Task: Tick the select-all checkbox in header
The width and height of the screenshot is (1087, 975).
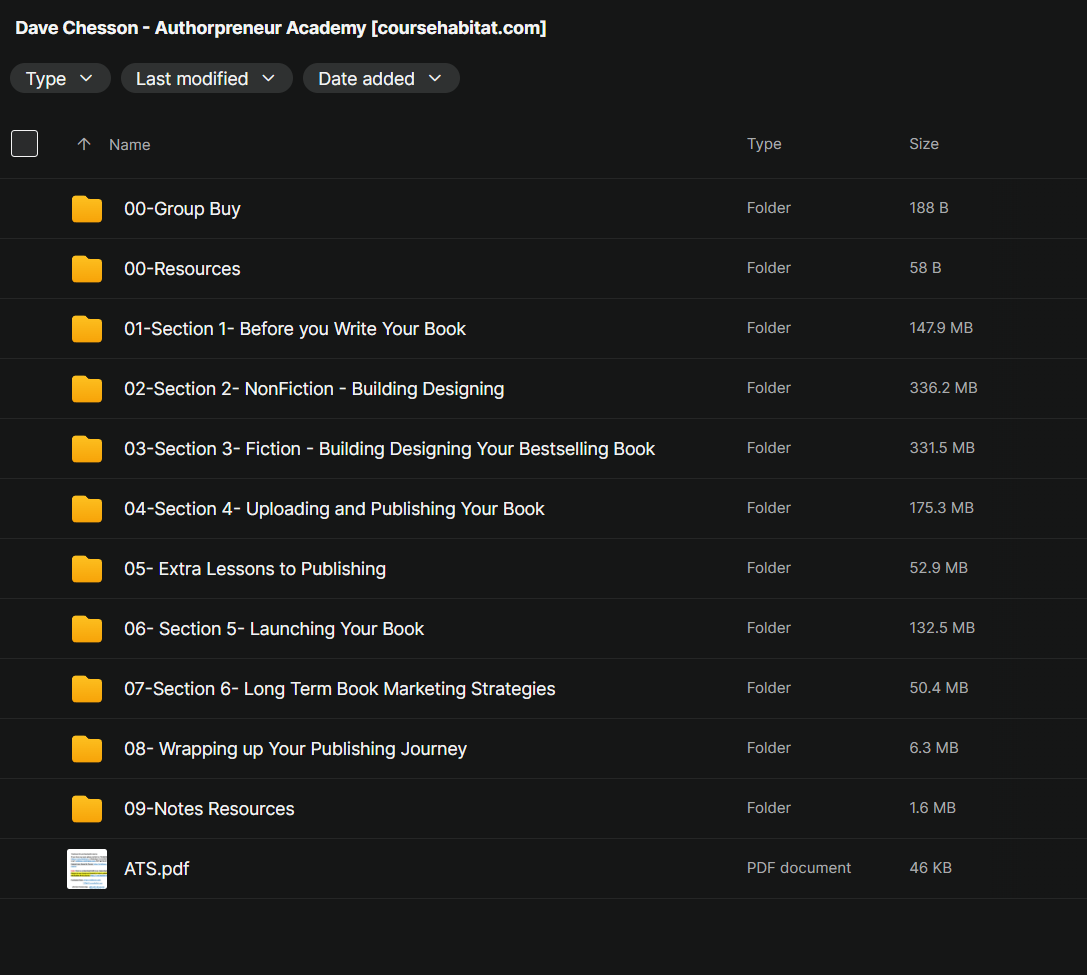Action: tap(24, 144)
